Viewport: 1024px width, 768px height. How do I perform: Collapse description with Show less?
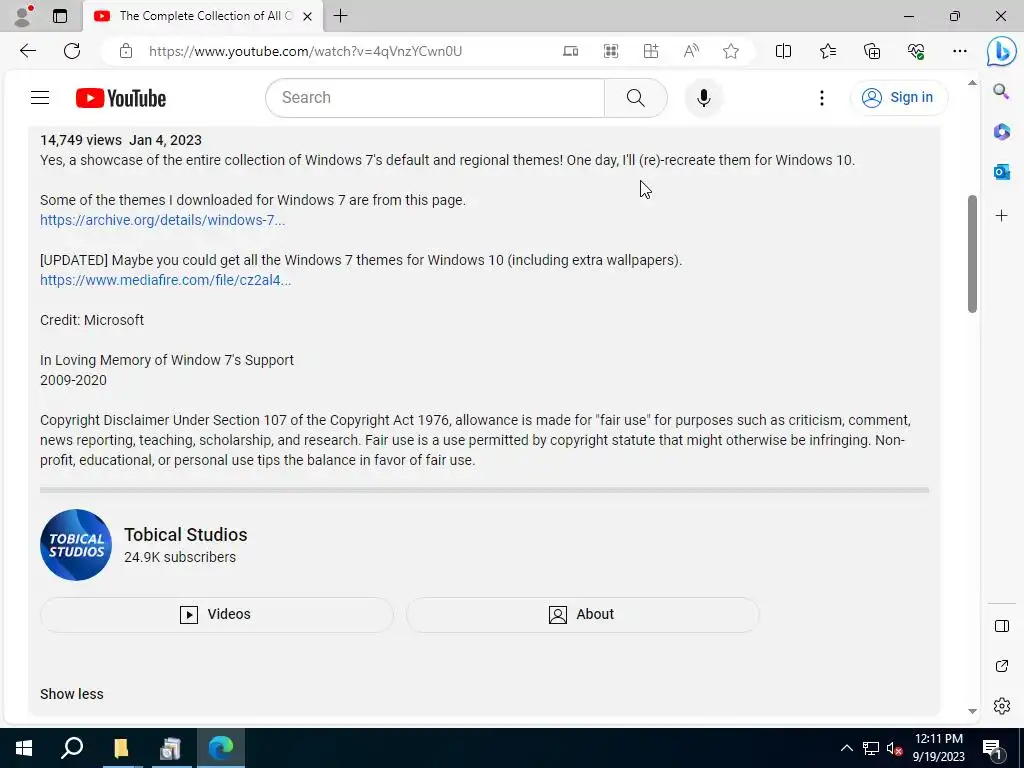coord(72,694)
